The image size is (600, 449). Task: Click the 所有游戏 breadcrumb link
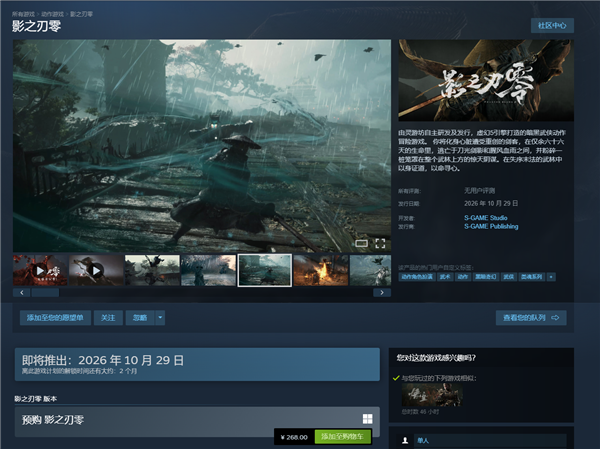(23, 14)
